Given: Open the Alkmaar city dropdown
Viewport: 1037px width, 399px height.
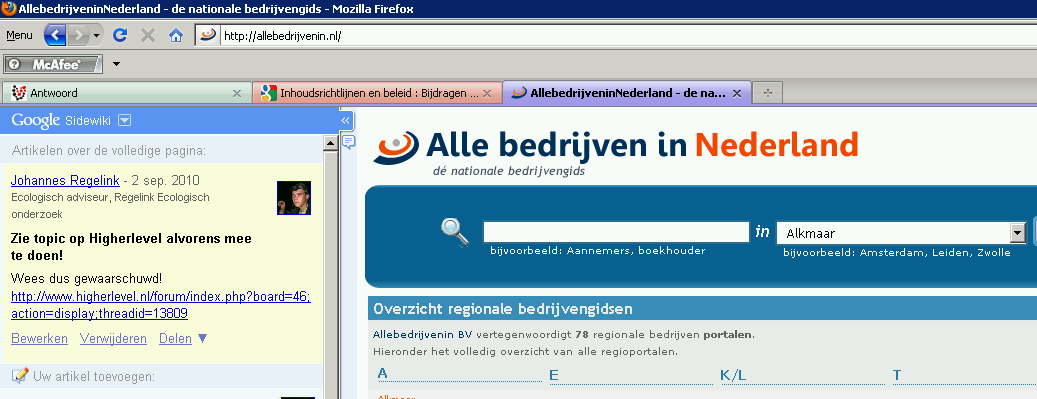Looking at the screenshot, I should click(901, 233).
